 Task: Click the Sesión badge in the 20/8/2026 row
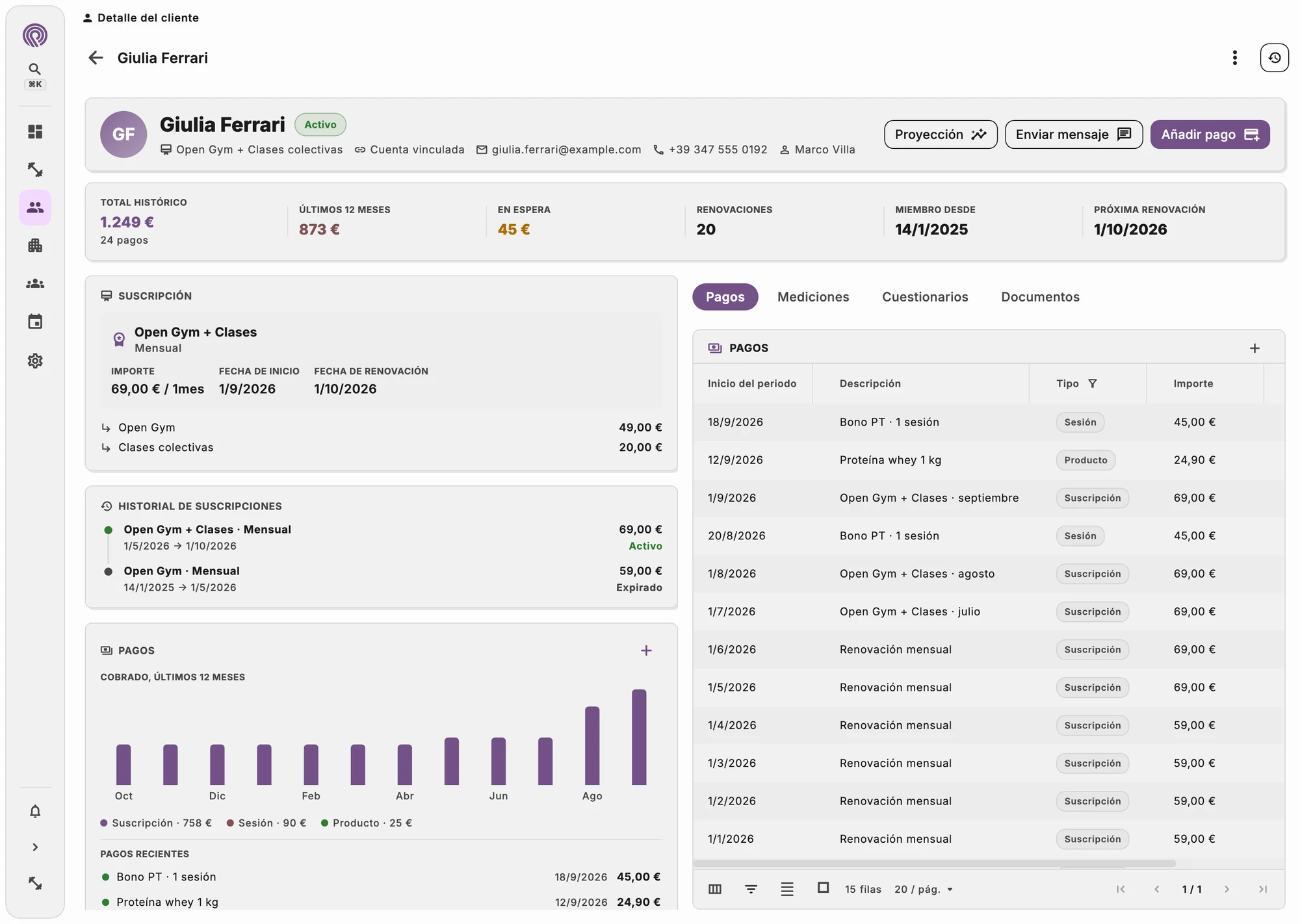[x=1080, y=536]
